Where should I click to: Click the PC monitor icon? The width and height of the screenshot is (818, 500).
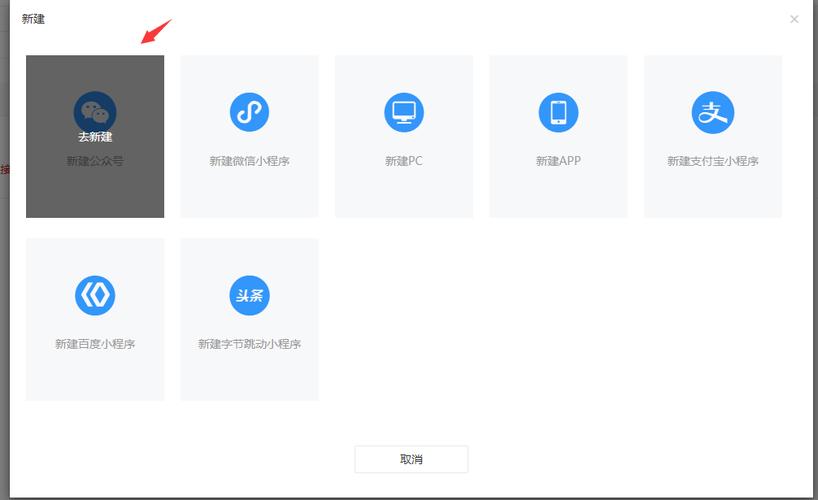click(404, 112)
